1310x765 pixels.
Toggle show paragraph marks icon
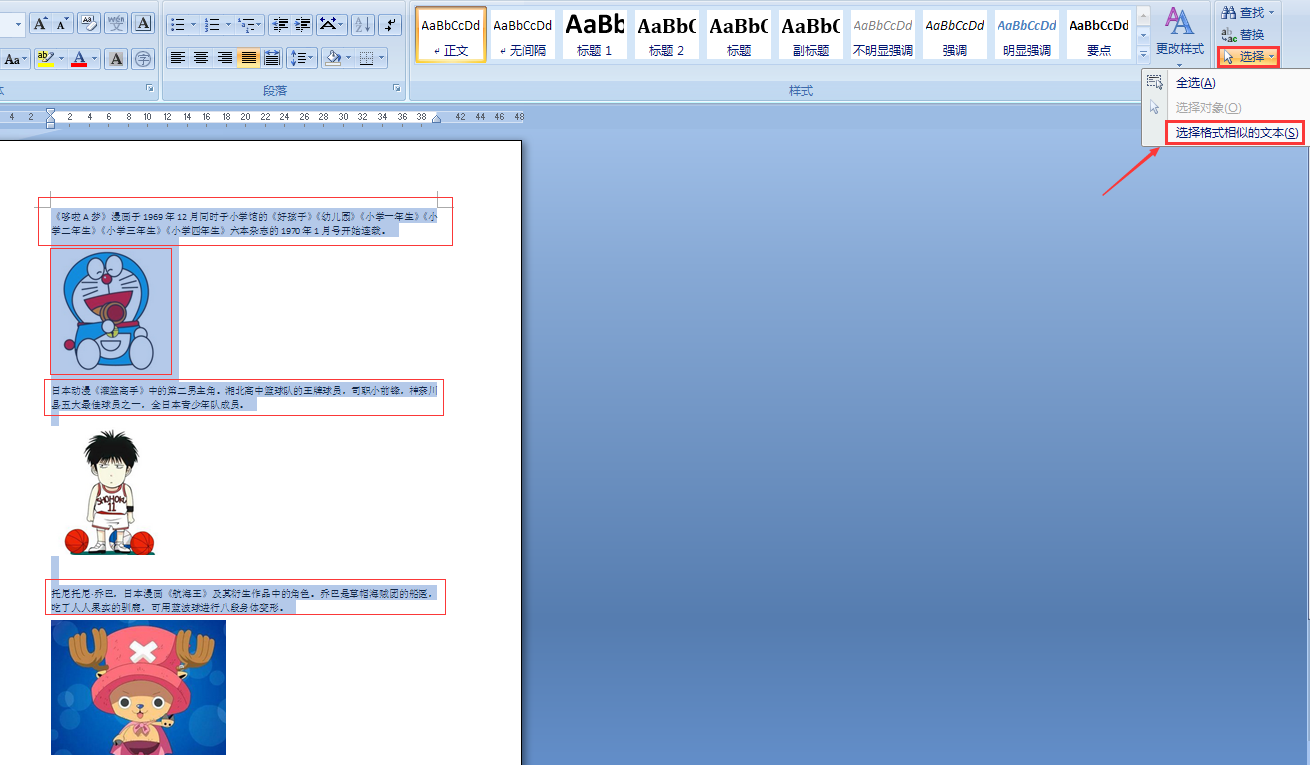coord(390,24)
